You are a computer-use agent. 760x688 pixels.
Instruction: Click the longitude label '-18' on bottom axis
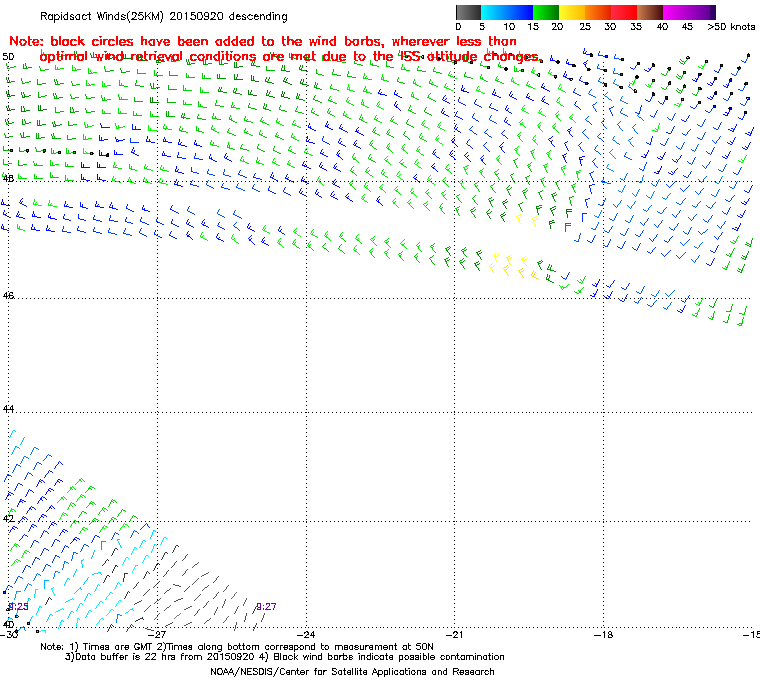tap(603, 634)
